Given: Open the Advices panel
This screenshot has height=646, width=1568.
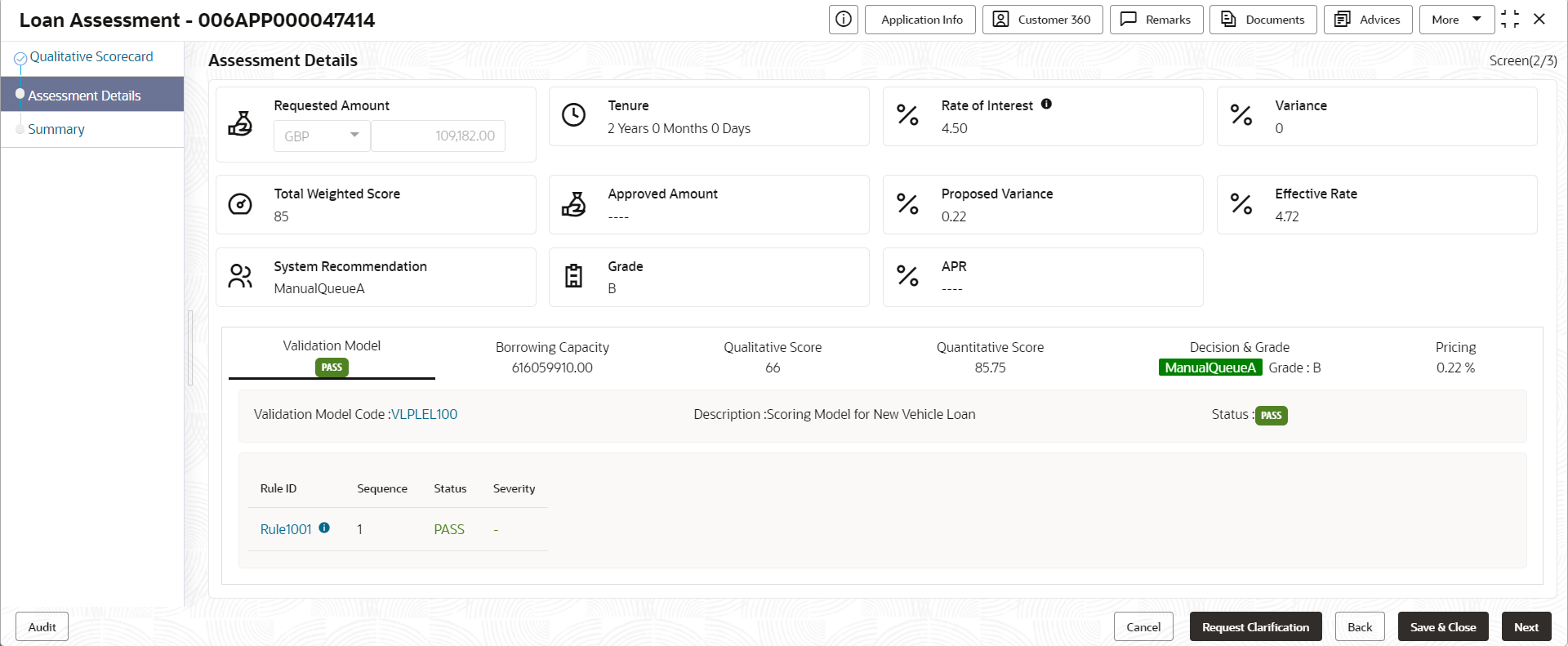Looking at the screenshot, I should click(1368, 20).
